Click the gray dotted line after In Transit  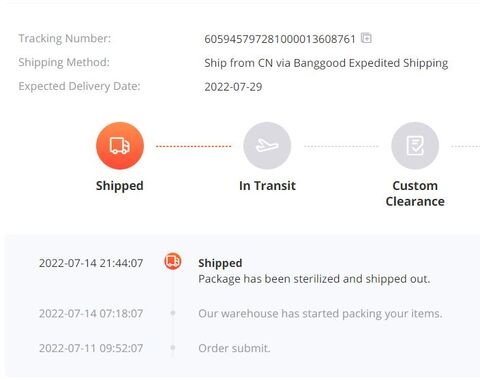341,146
